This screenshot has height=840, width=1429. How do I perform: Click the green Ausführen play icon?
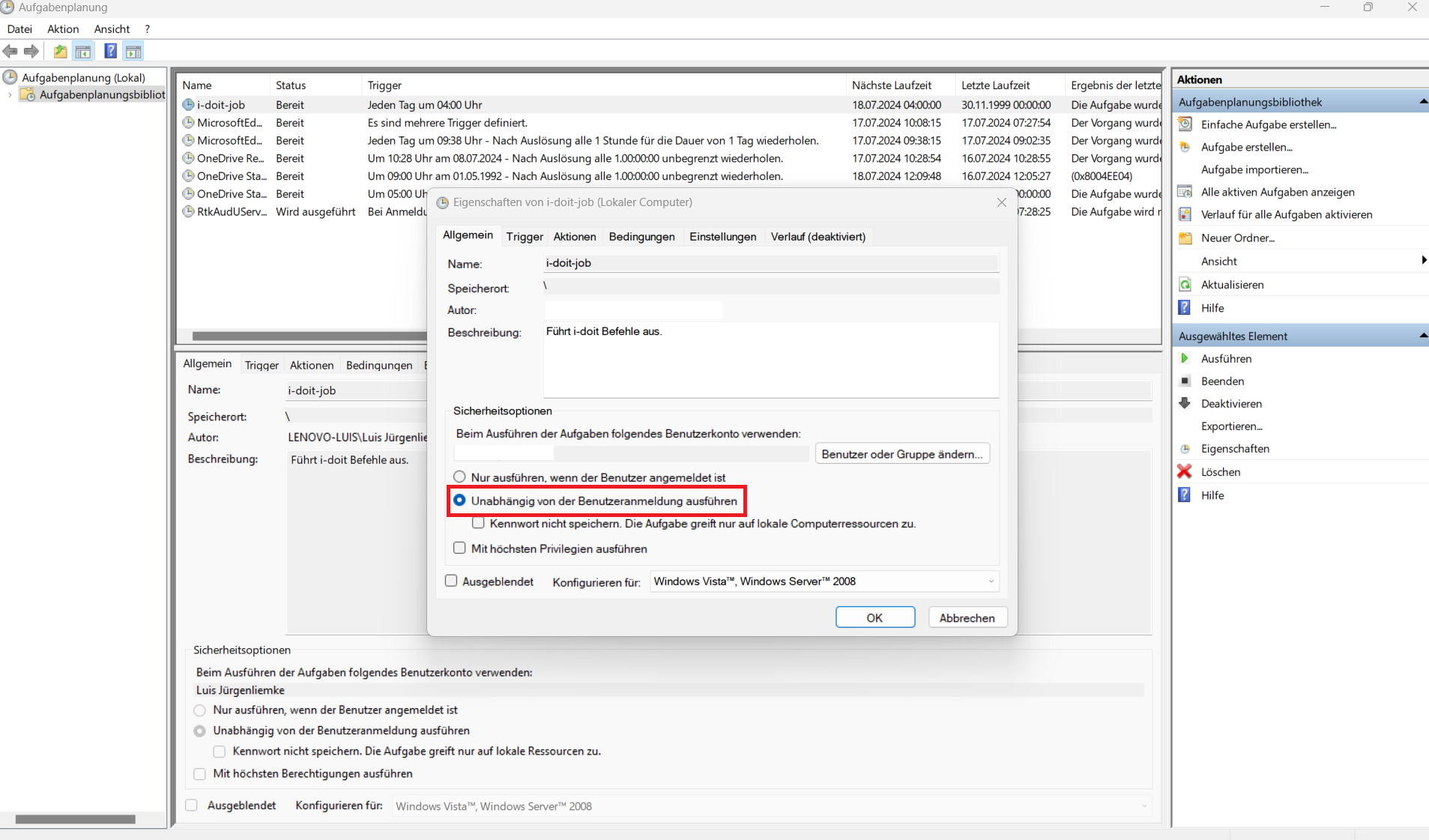pos(1185,359)
